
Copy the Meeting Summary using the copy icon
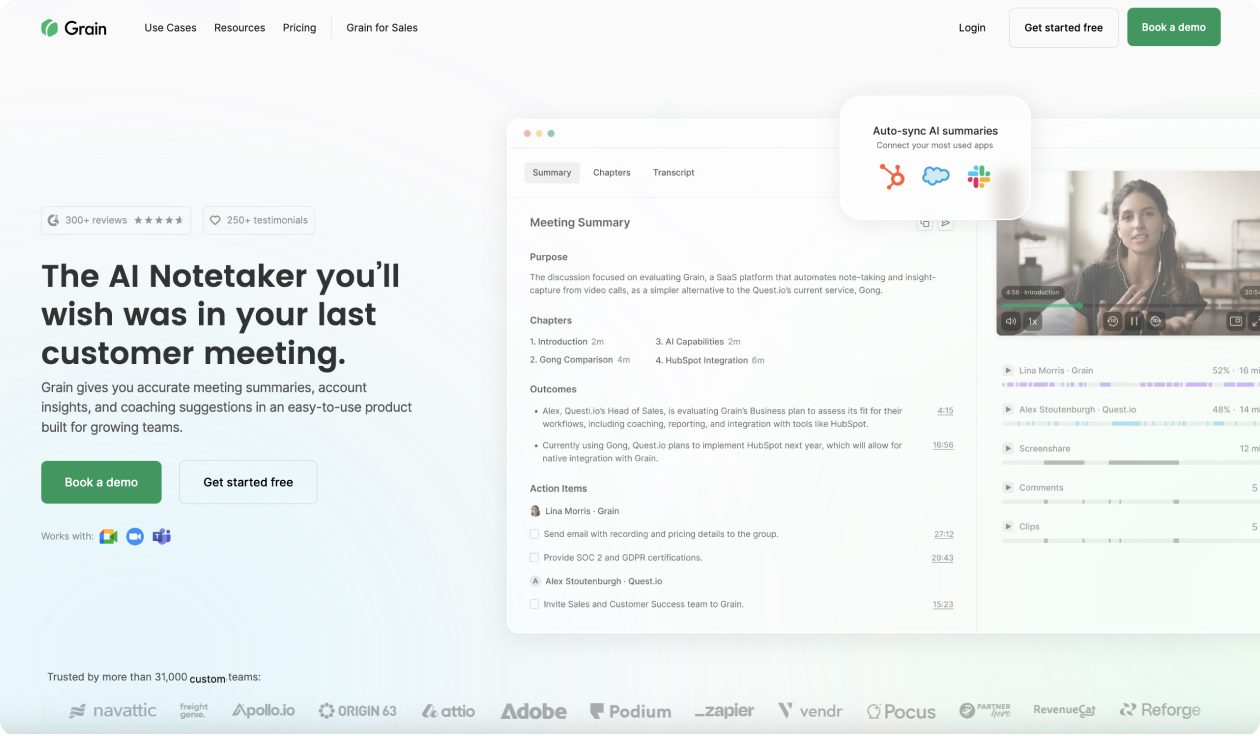[x=924, y=222]
